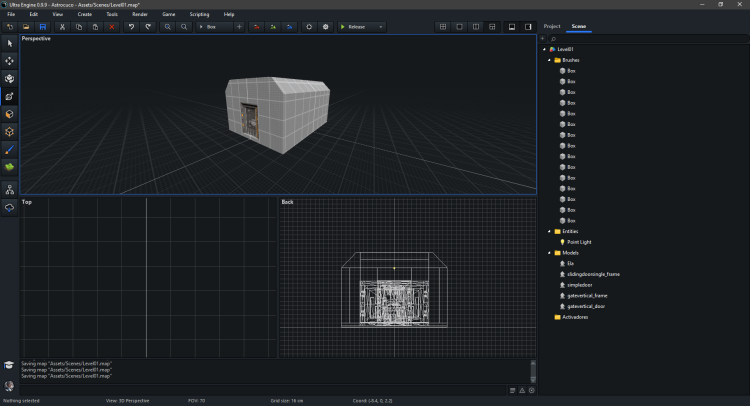Image resolution: width=750 pixels, height=406 pixels.
Task: Select the arrow selection tool
Action: pyautogui.click(x=9, y=43)
